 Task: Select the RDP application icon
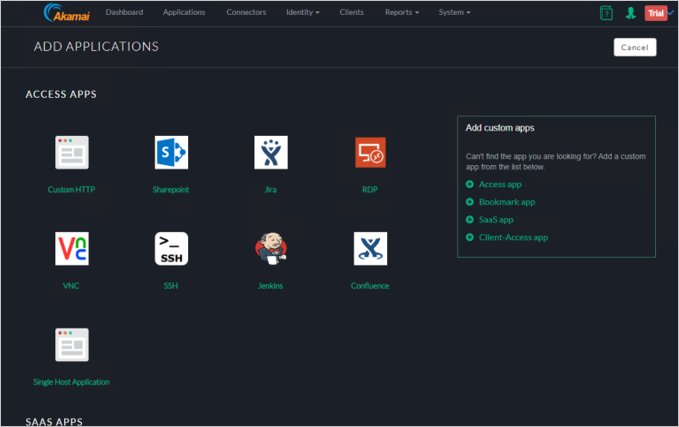370,153
